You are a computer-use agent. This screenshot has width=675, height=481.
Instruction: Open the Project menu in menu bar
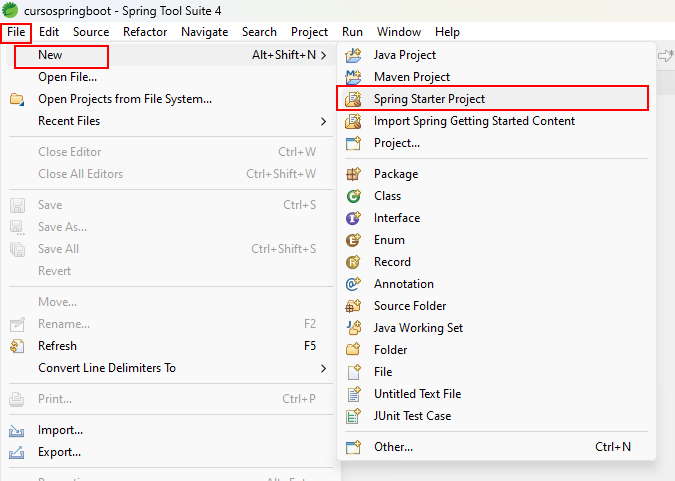(x=309, y=32)
